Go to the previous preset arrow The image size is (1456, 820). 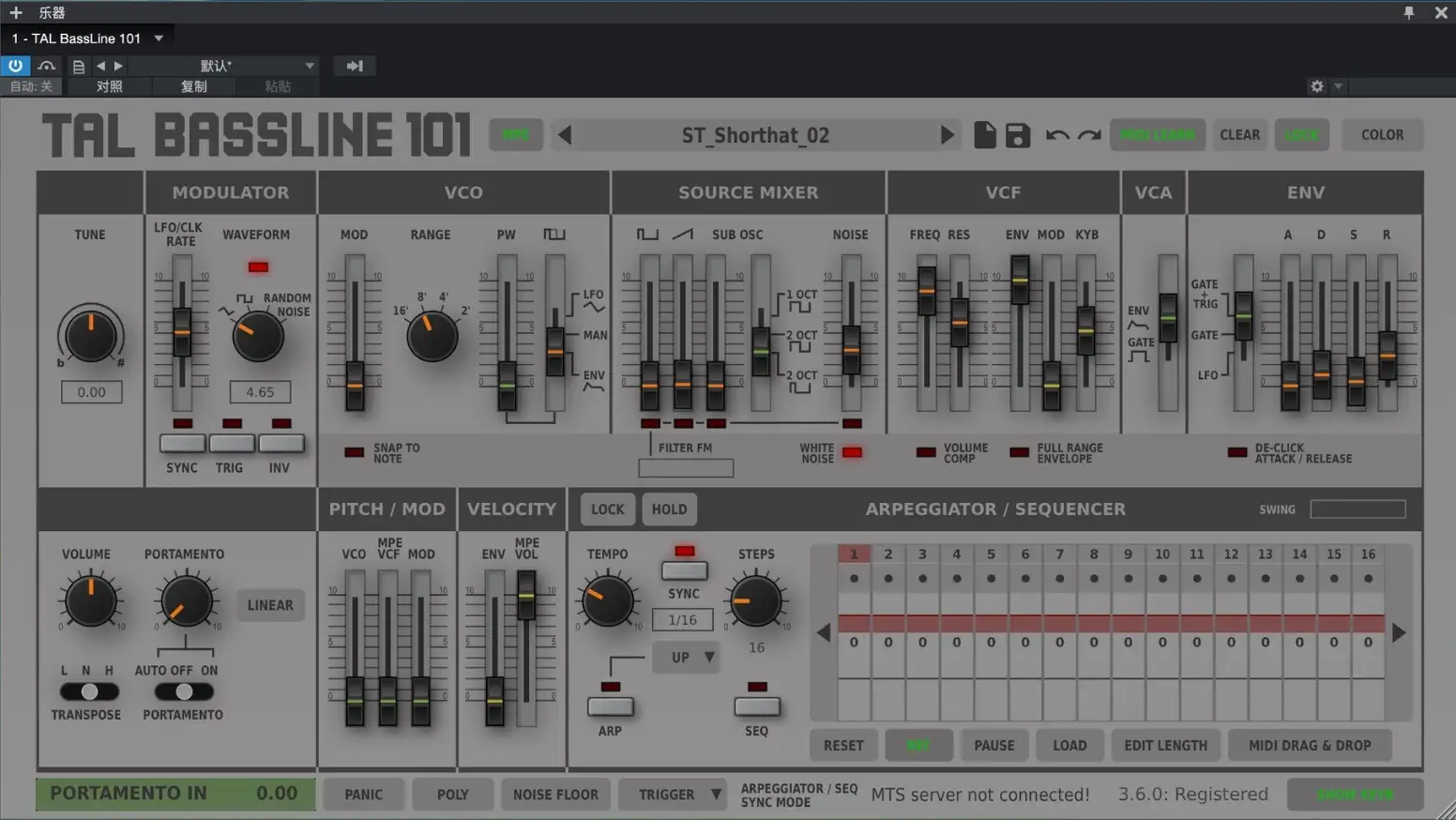pos(565,135)
